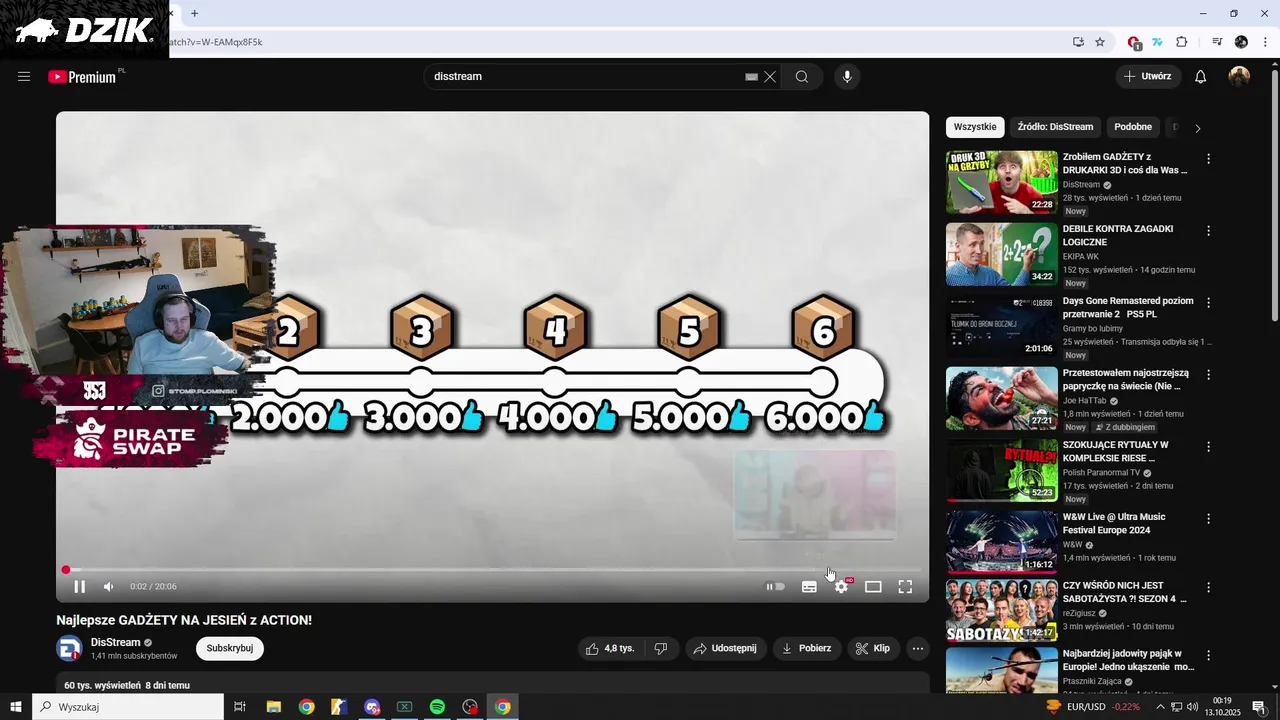
Task: Click the Utwórz create button
Action: (1148, 77)
